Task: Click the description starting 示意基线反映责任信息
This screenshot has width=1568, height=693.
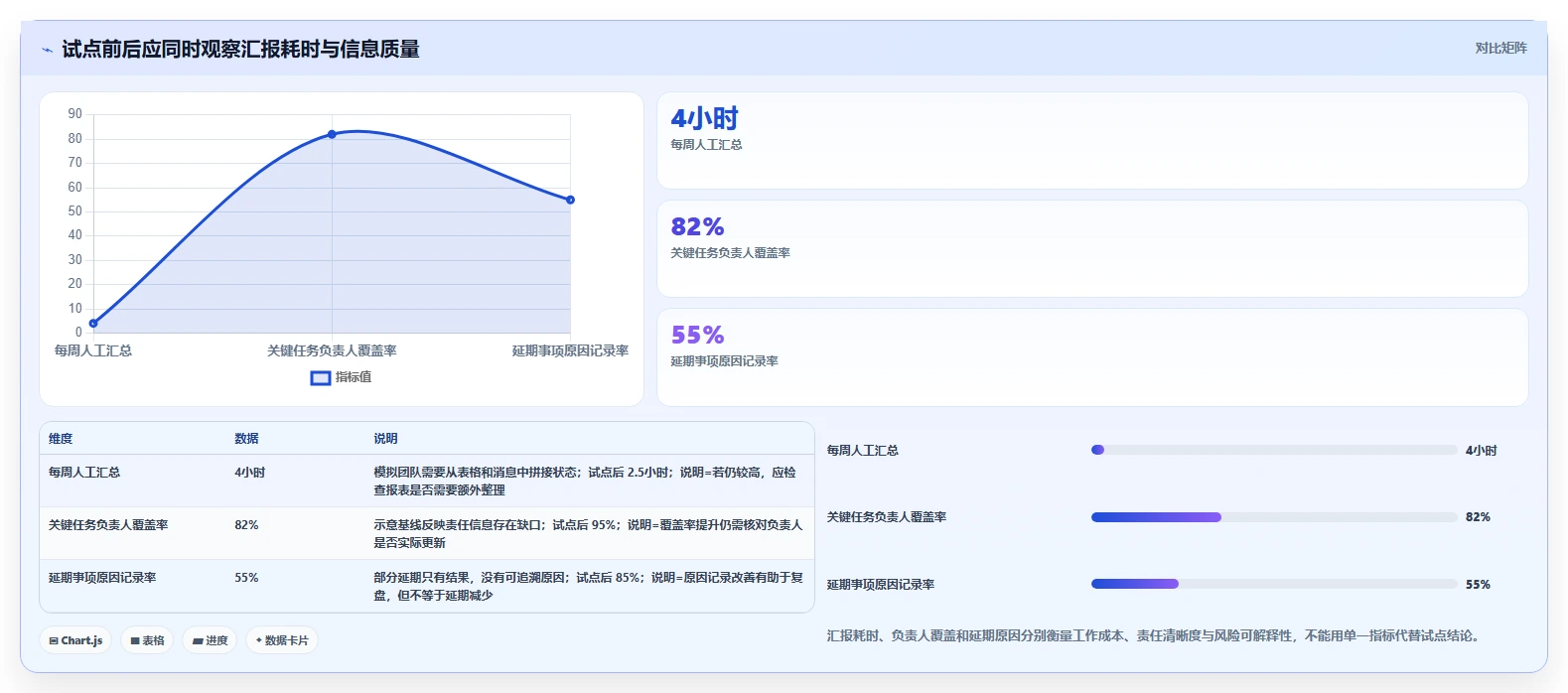Action: coord(588,534)
